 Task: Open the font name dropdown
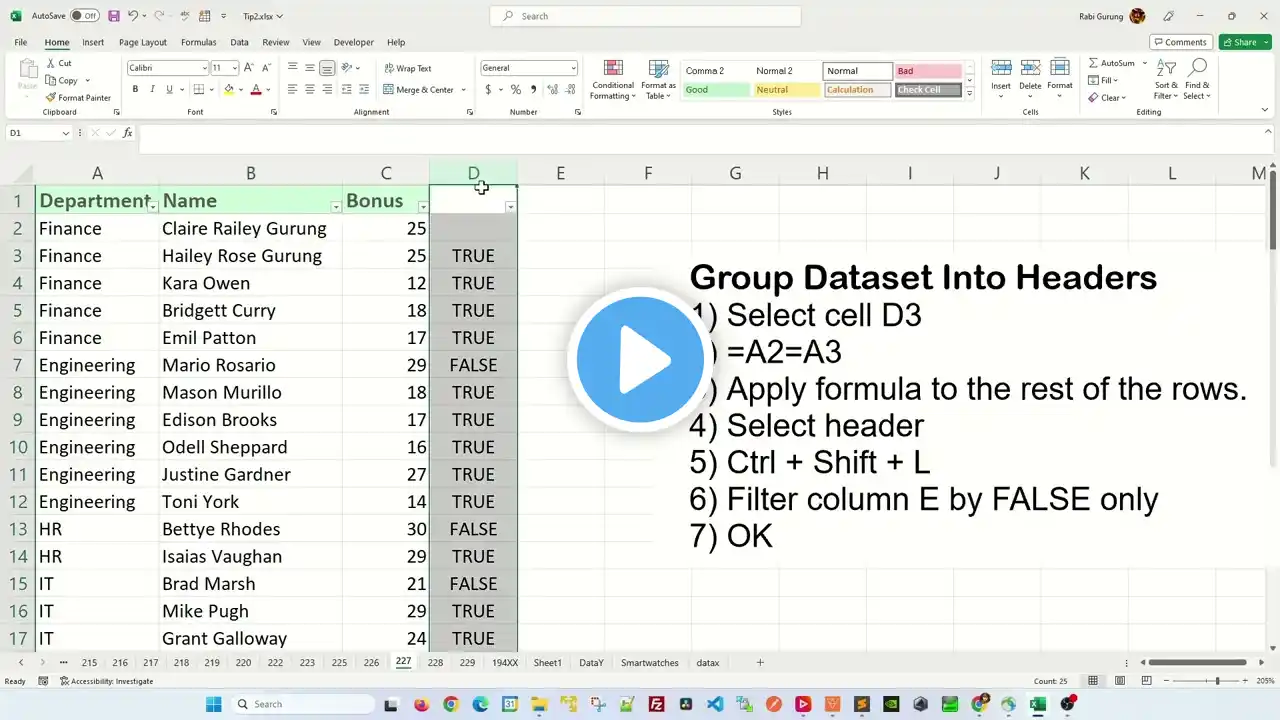coord(203,68)
